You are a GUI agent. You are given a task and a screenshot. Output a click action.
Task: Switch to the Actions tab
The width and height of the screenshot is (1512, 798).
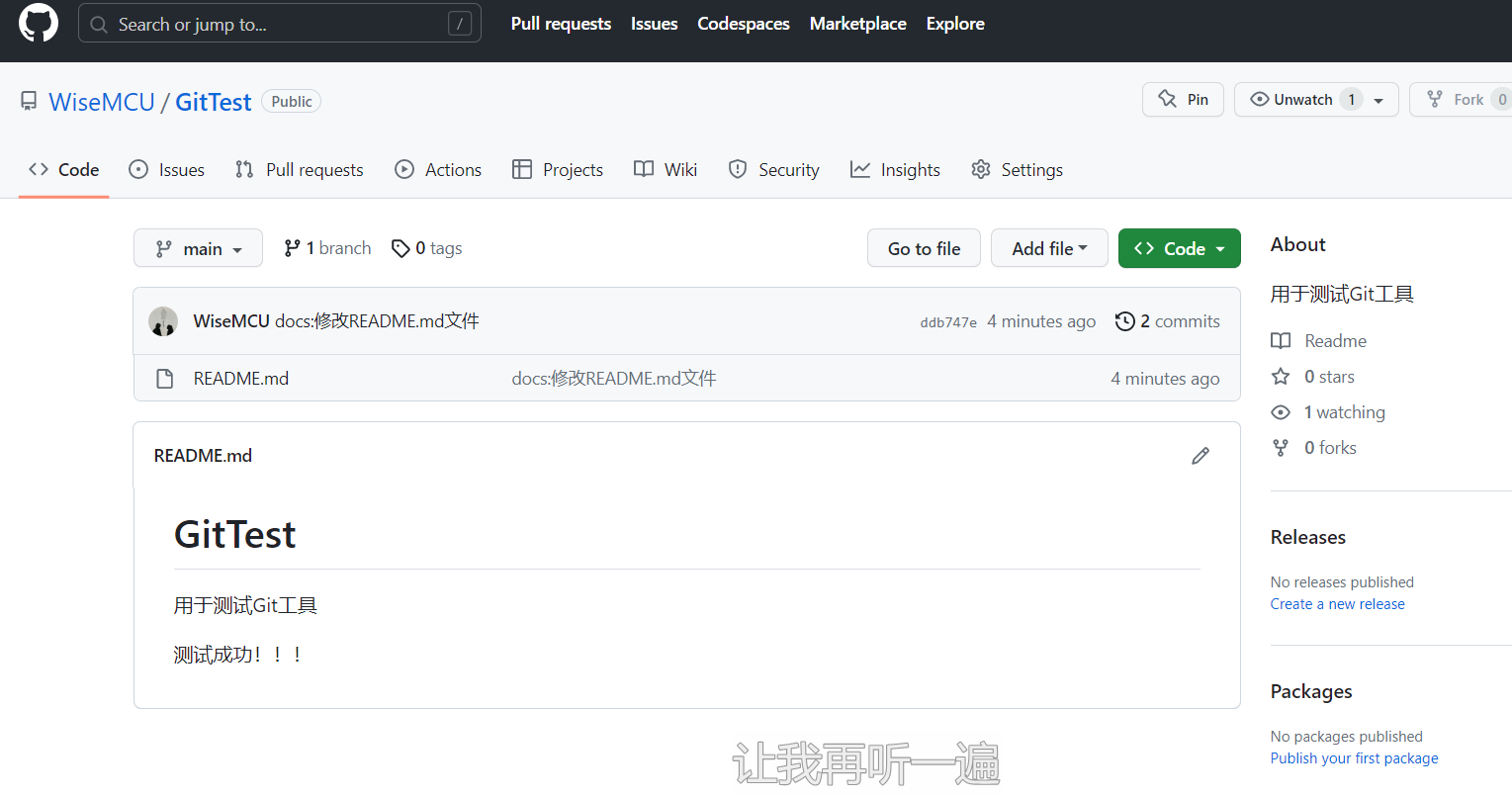(x=438, y=170)
